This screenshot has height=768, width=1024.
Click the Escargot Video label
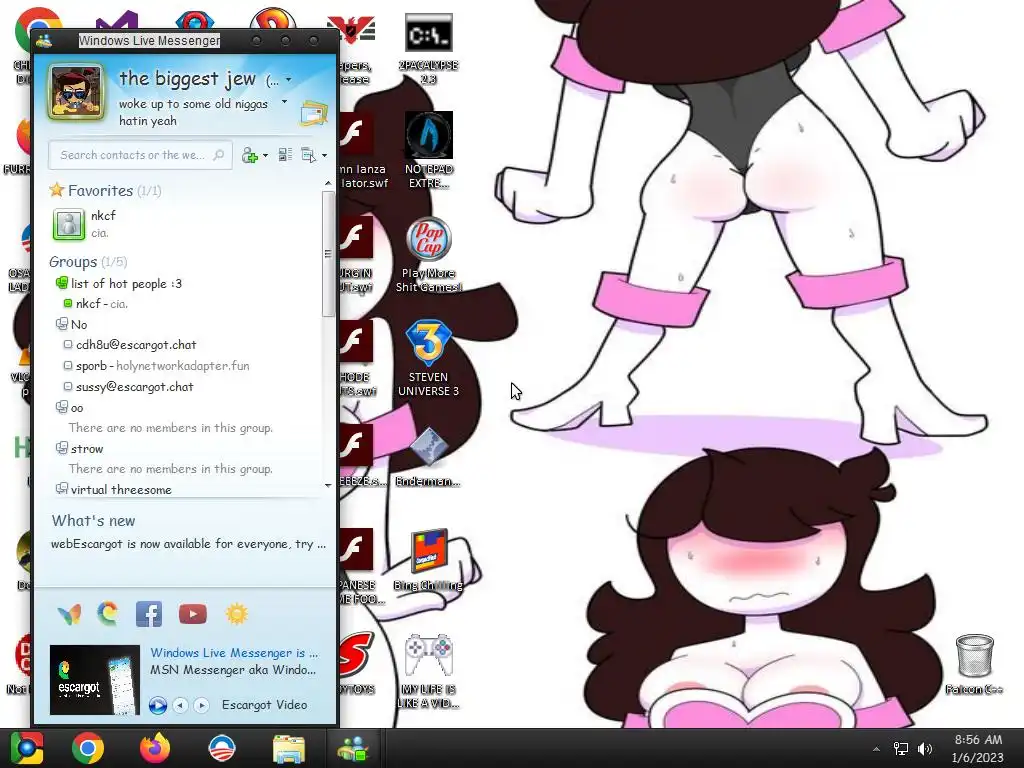click(x=264, y=705)
